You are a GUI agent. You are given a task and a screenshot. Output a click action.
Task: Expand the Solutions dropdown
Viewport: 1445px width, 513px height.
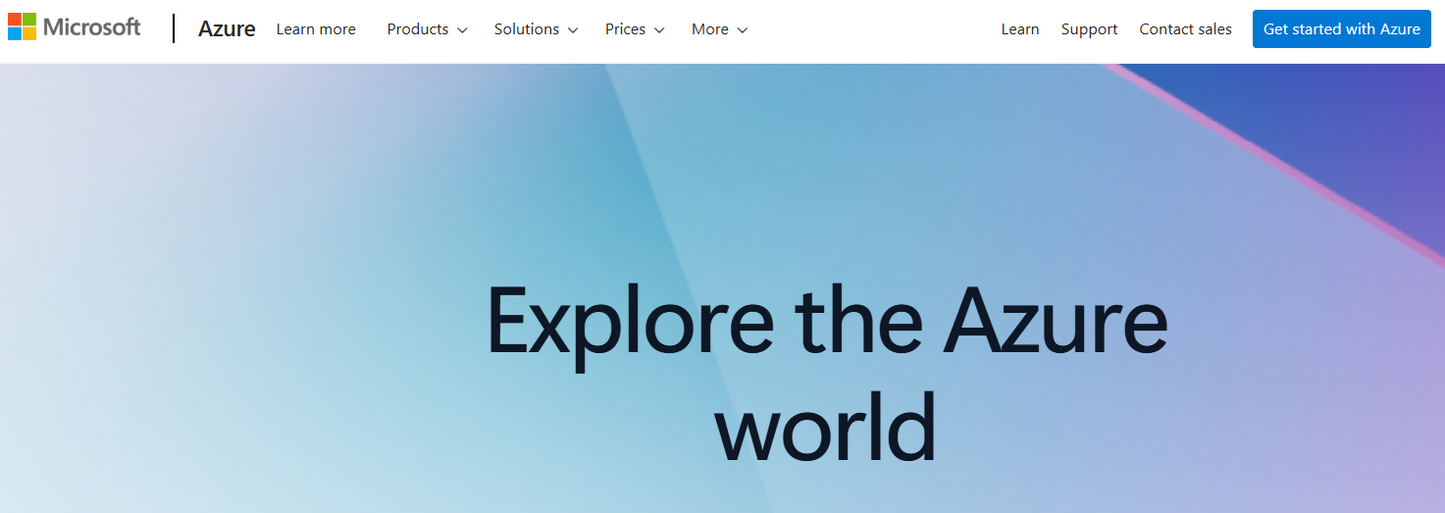(x=526, y=29)
